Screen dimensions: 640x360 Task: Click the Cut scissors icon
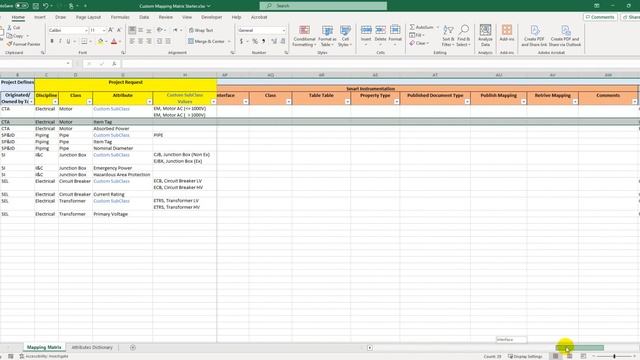click(x=10, y=27)
